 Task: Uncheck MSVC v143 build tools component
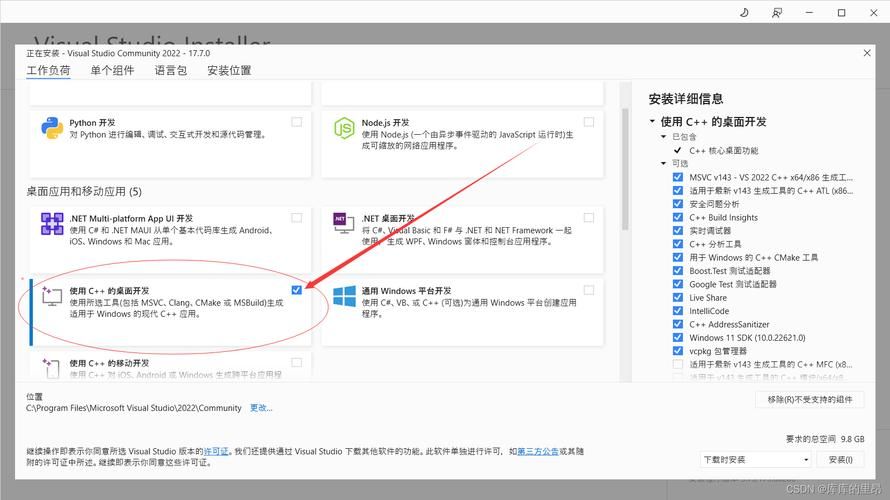pyautogui.click(x=678, y=177)
